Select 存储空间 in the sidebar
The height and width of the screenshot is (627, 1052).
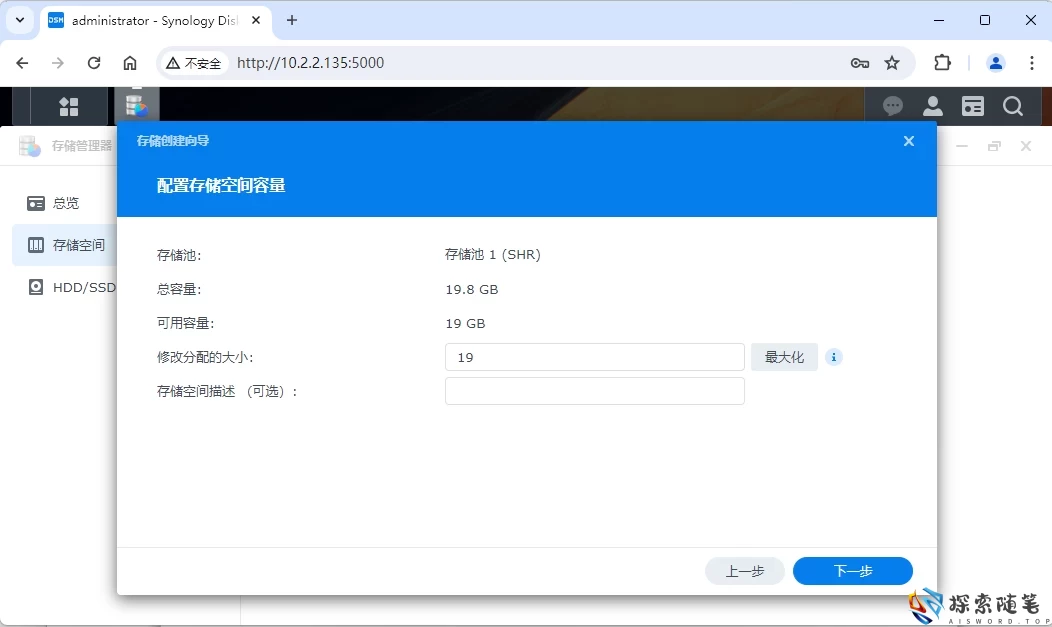coord(77,245)
